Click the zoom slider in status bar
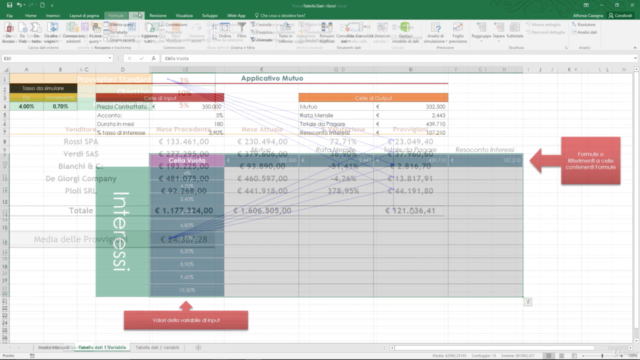This screenshot has width=640, height=360. coord(602,356)
